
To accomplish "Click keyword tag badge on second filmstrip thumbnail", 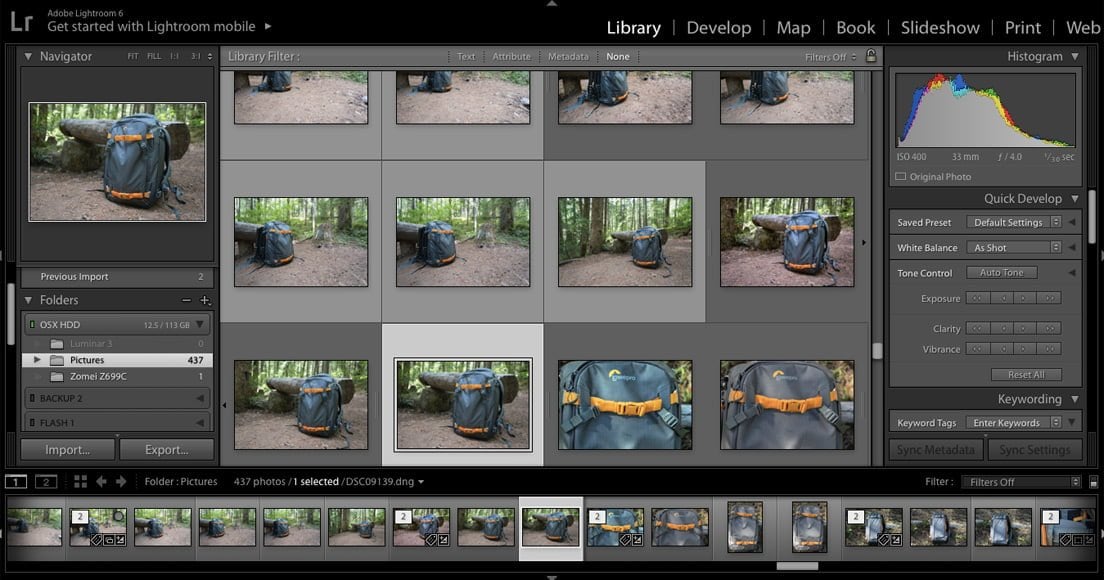I will click(96, 540).
